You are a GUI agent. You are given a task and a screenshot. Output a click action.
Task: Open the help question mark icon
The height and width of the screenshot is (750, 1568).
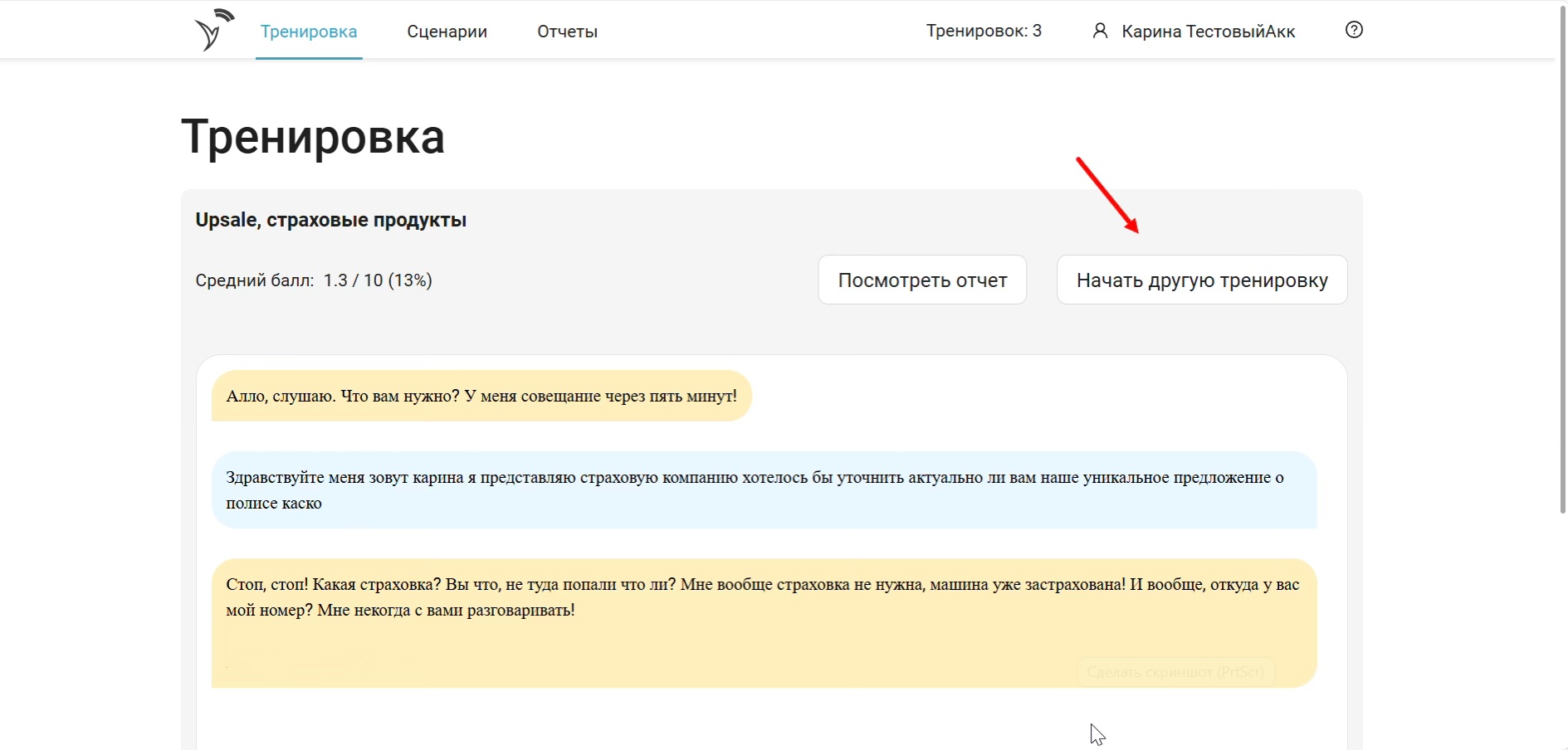1354,30
